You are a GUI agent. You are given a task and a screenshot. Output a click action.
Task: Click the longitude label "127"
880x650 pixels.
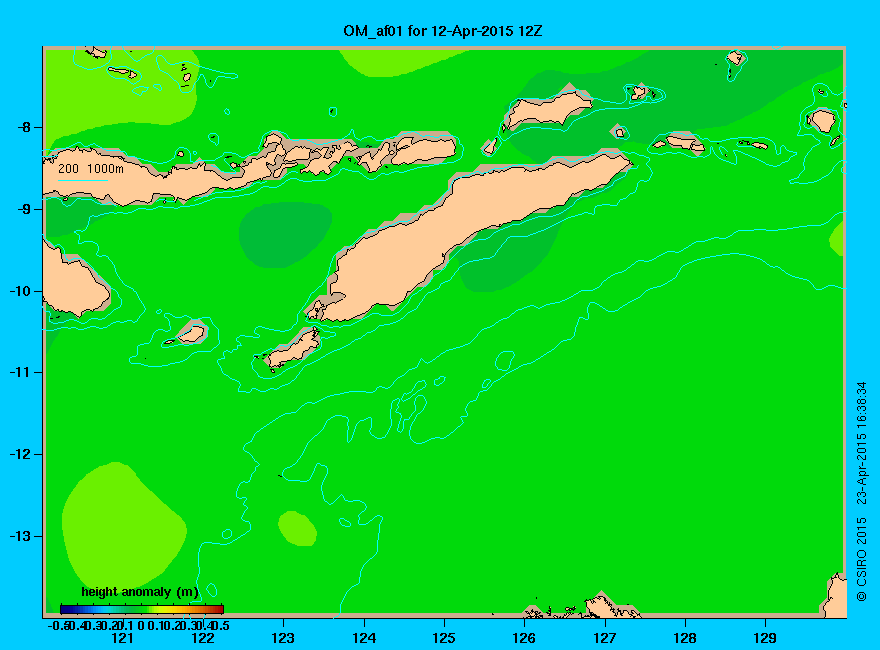click(x=604, y=638)
